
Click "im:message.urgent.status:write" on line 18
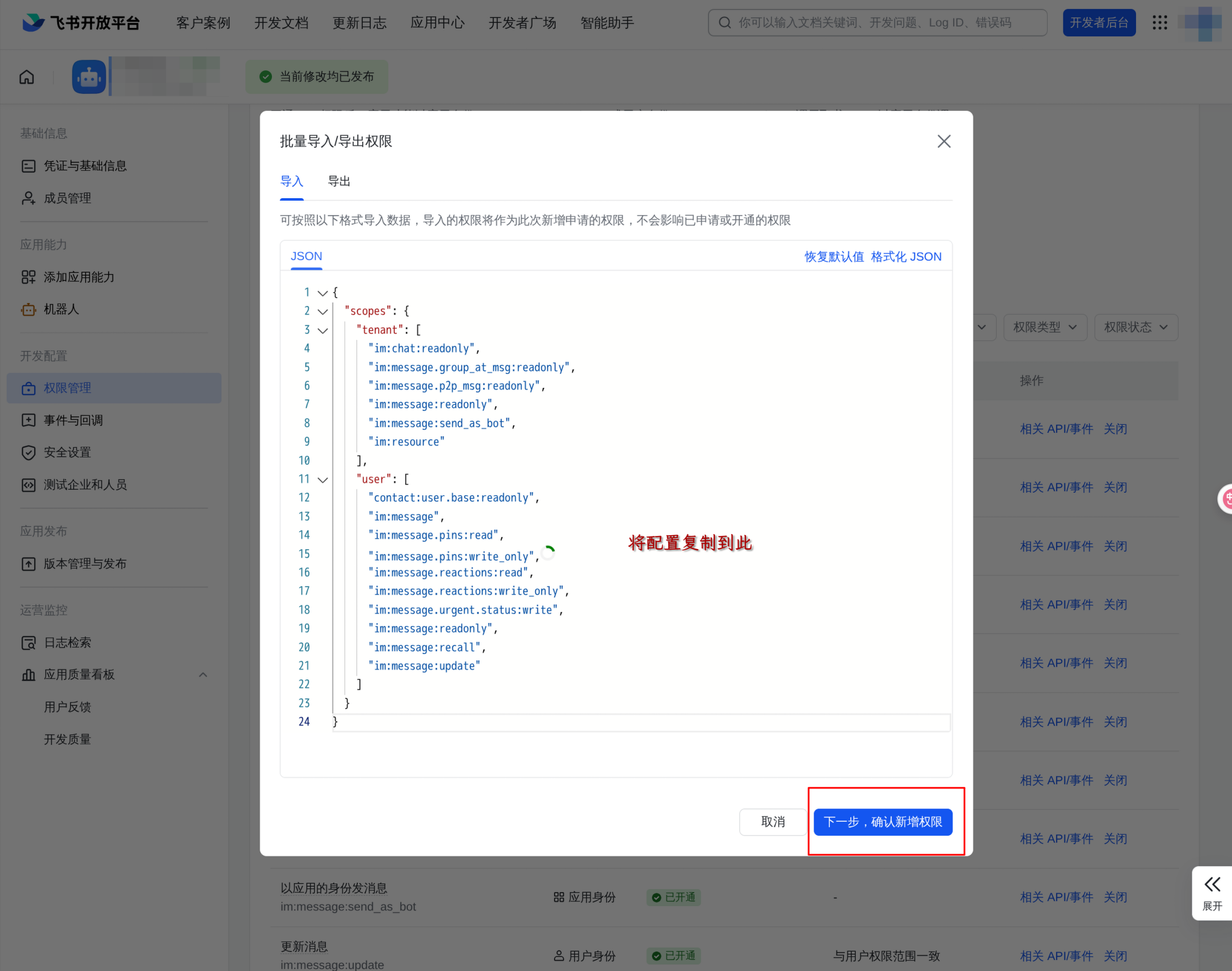coord(463,610)
